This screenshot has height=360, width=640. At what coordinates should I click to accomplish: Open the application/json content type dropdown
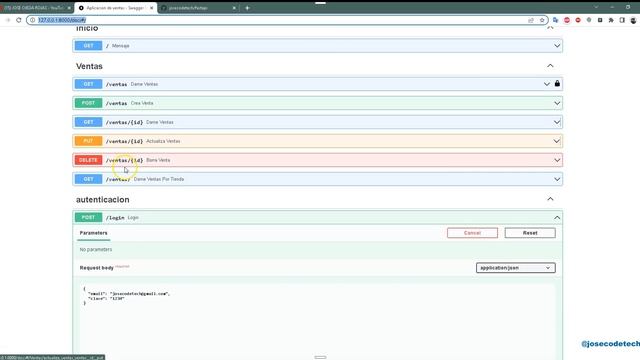[x=516, y=268]
